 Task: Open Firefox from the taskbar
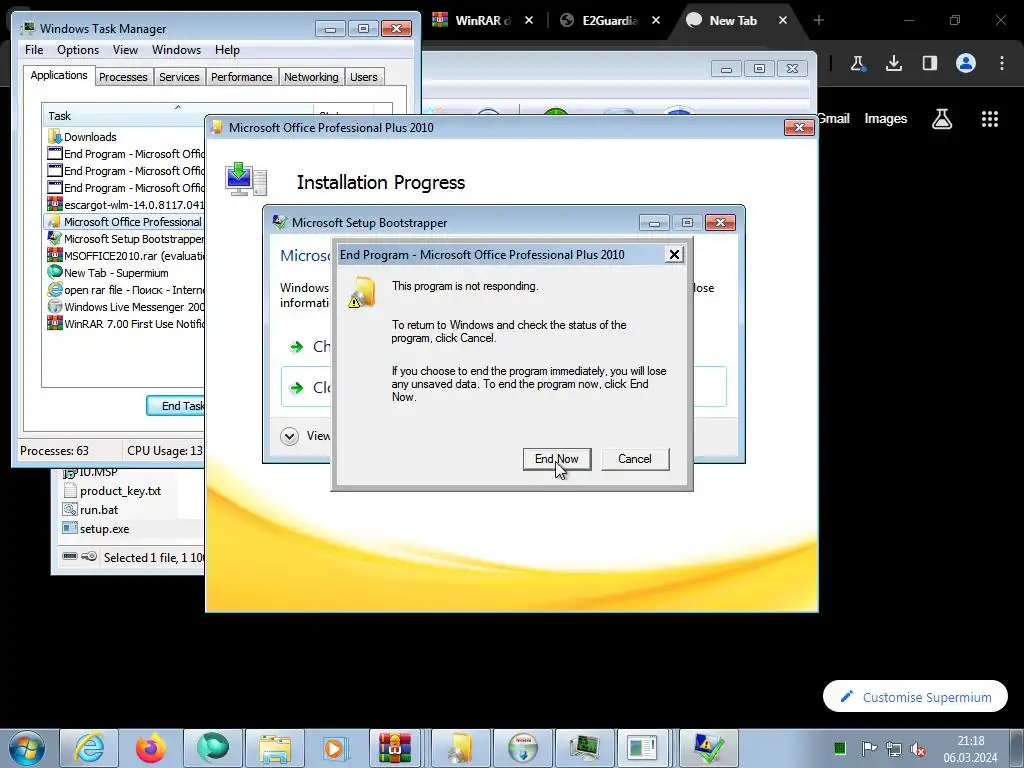coord(151,748)
